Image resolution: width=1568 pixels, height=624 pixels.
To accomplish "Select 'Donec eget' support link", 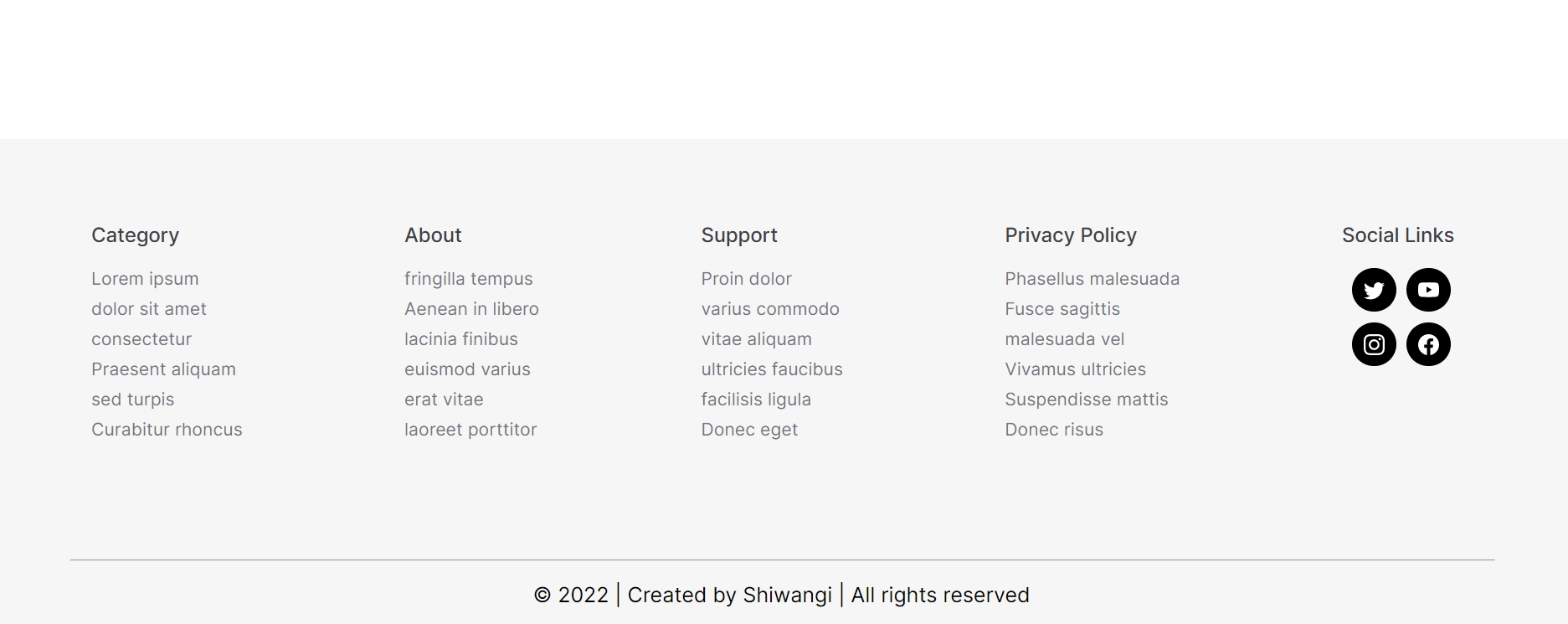I will point(749,429).
